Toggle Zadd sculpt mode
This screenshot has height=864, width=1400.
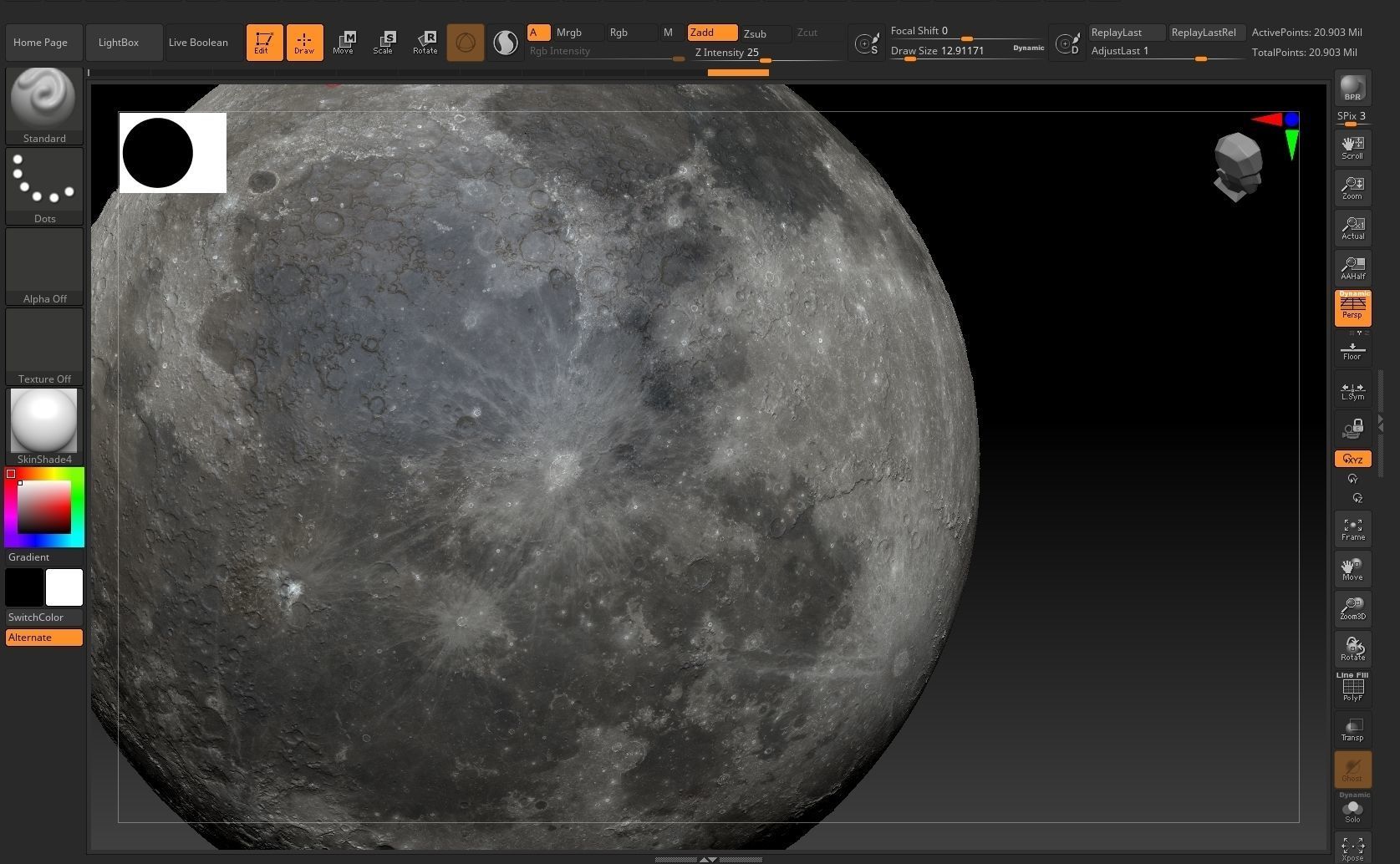tap(712, 33)
